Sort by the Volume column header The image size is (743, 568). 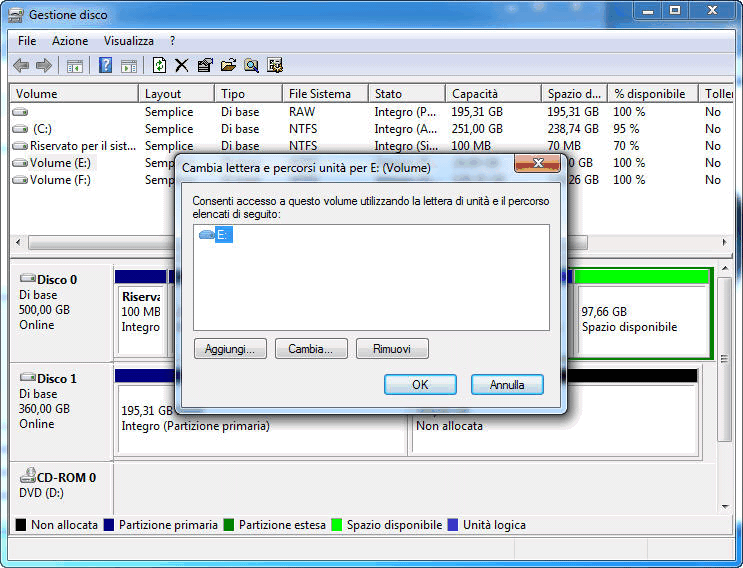coord(74,94)
